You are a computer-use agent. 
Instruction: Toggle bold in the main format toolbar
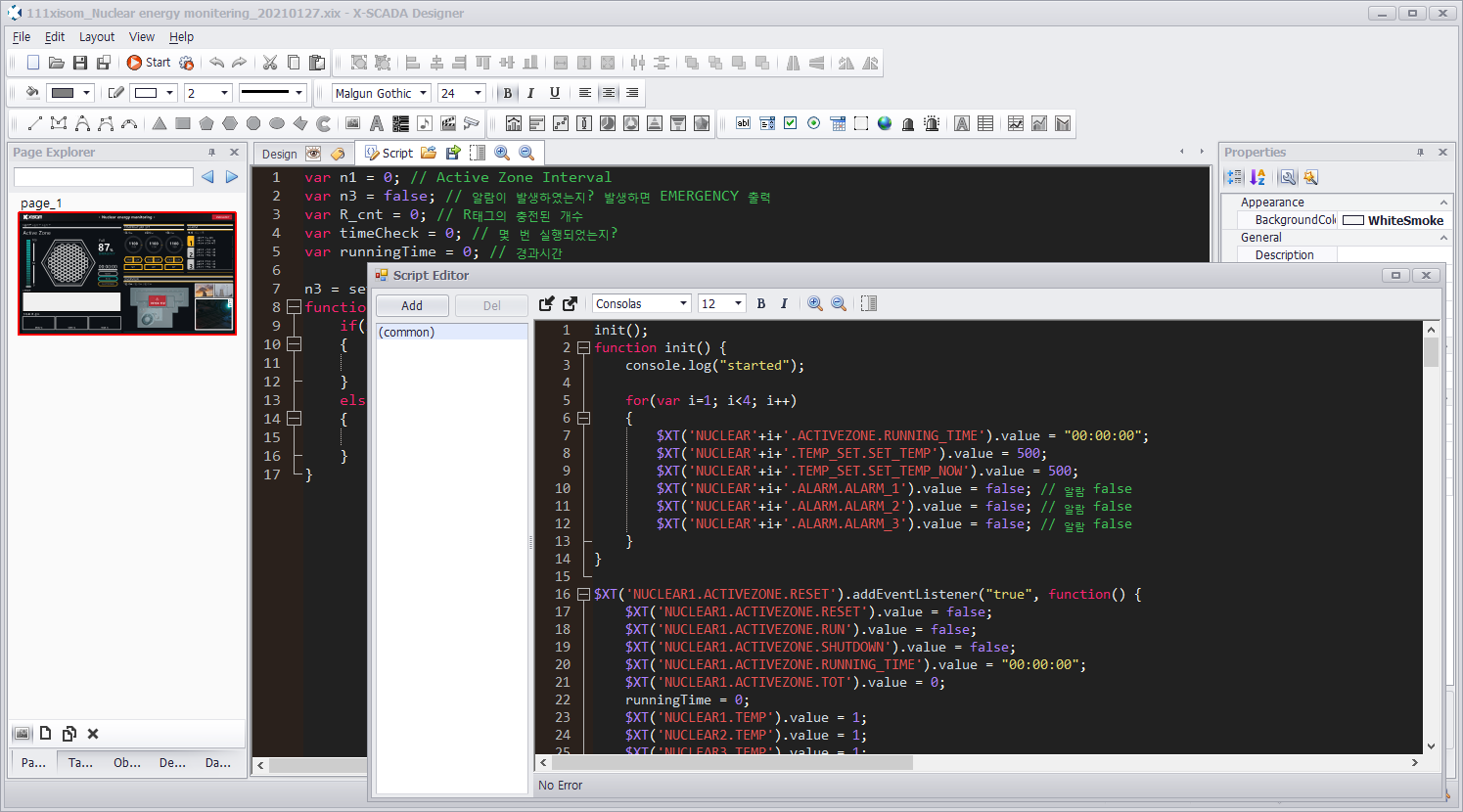coord(507,93)
